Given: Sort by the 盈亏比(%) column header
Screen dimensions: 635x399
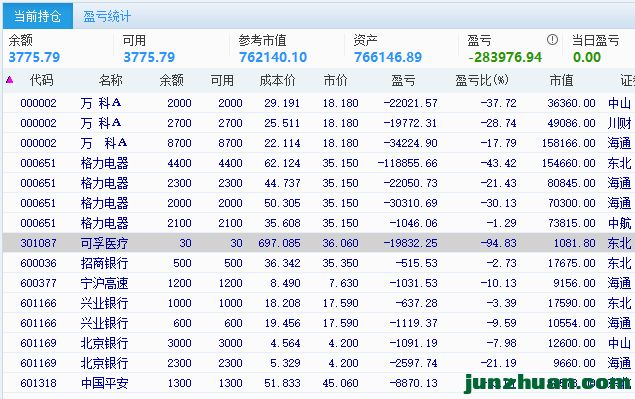Looking at the screenshot, I should coord(482,80).
